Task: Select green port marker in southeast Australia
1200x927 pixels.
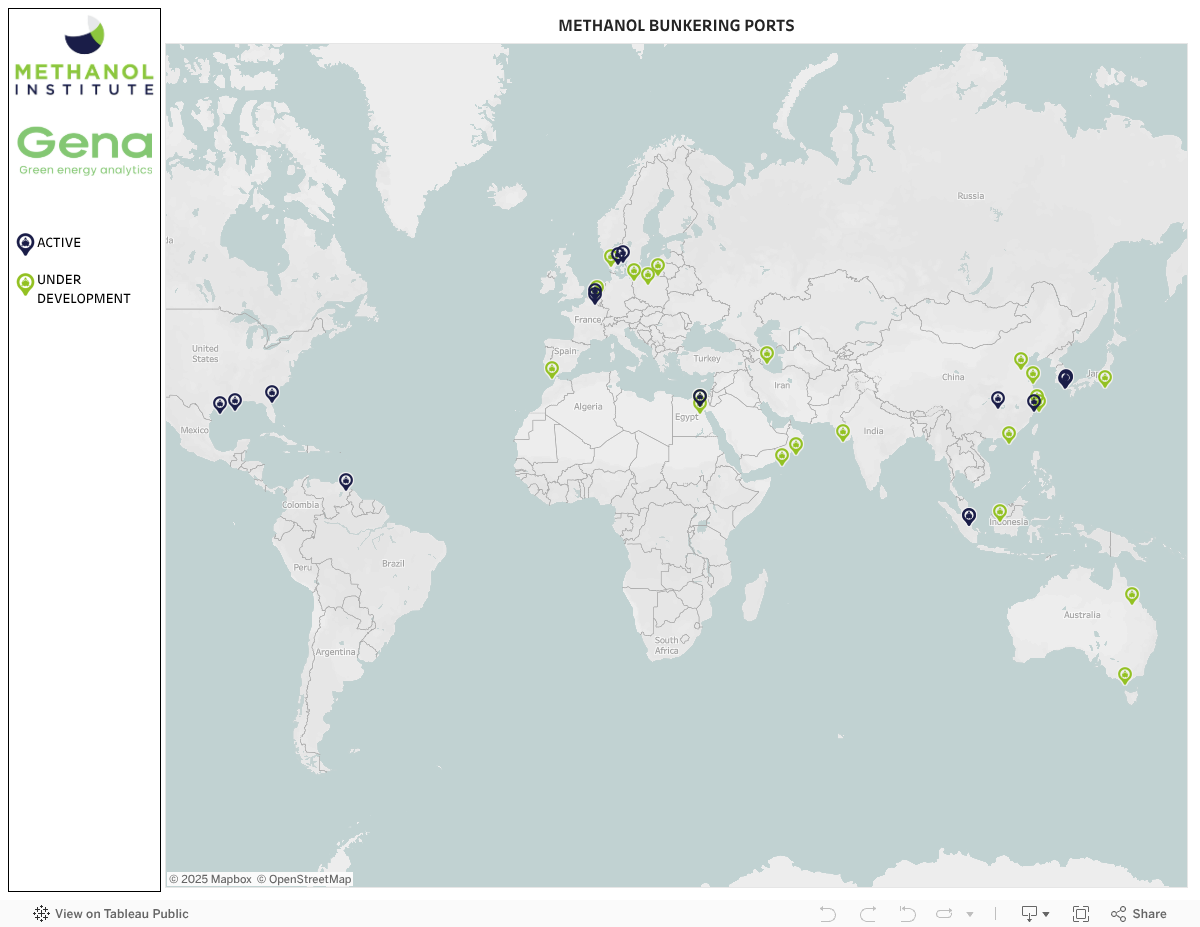Action: tap(1125, 675)
